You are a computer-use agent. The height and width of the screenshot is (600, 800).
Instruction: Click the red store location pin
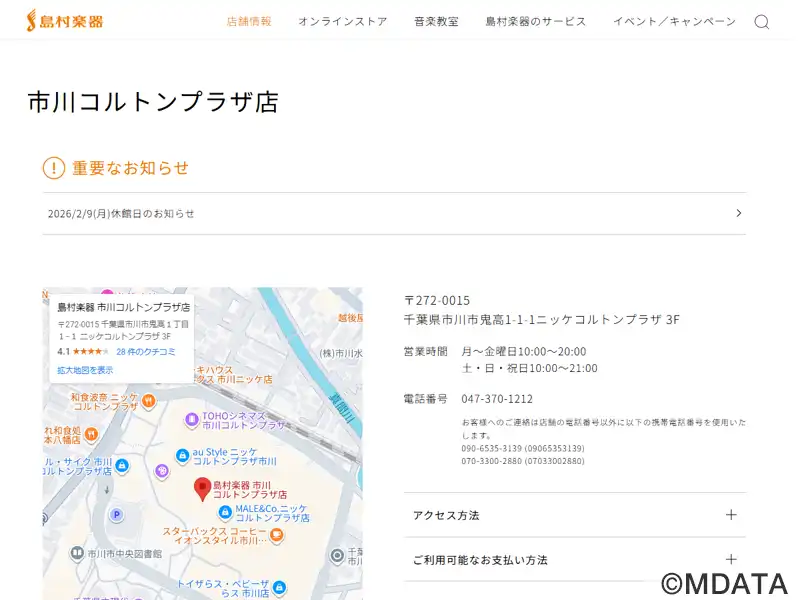coord(203,489)
